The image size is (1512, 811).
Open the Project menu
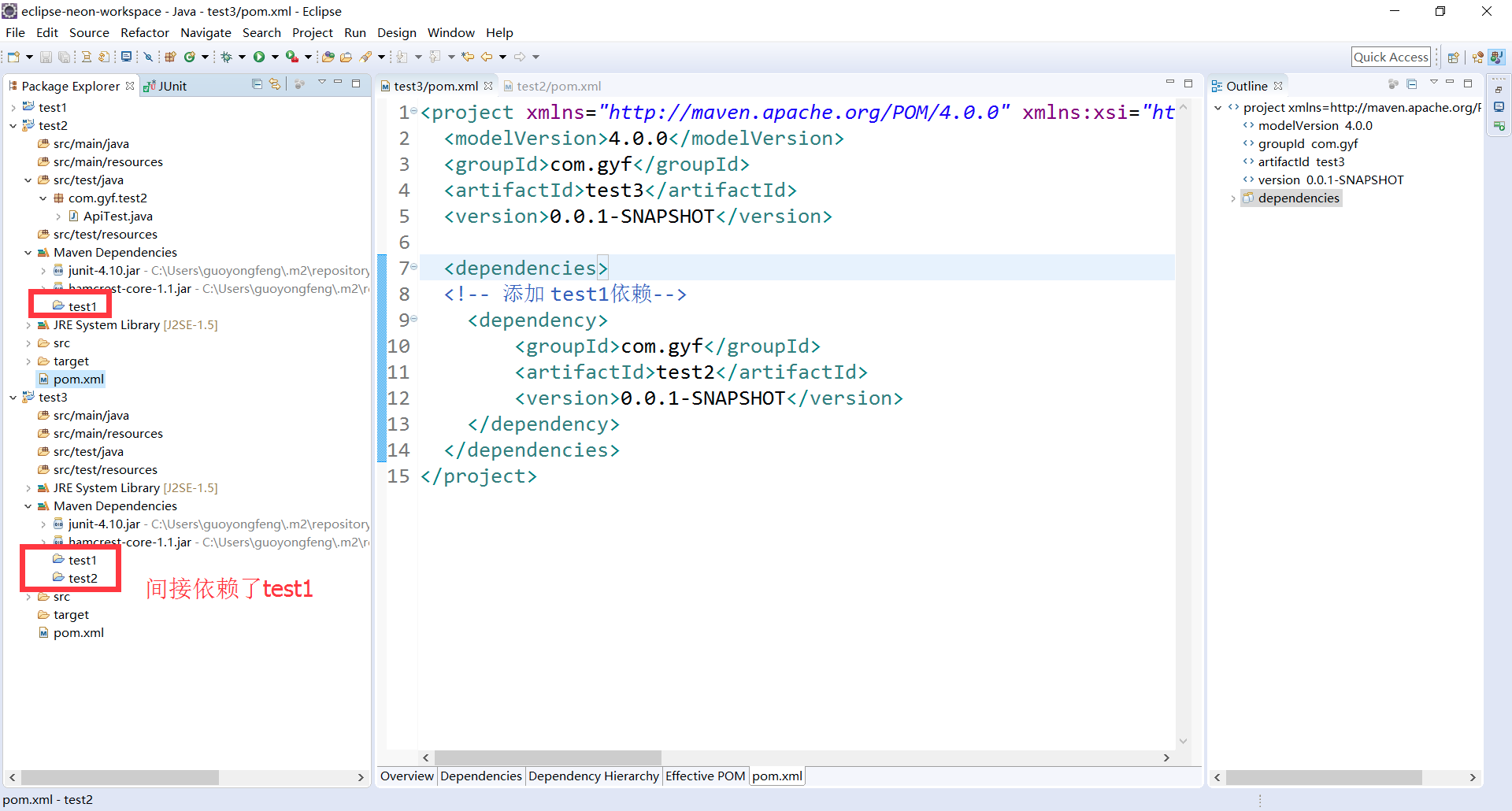(x=313, y=32)
